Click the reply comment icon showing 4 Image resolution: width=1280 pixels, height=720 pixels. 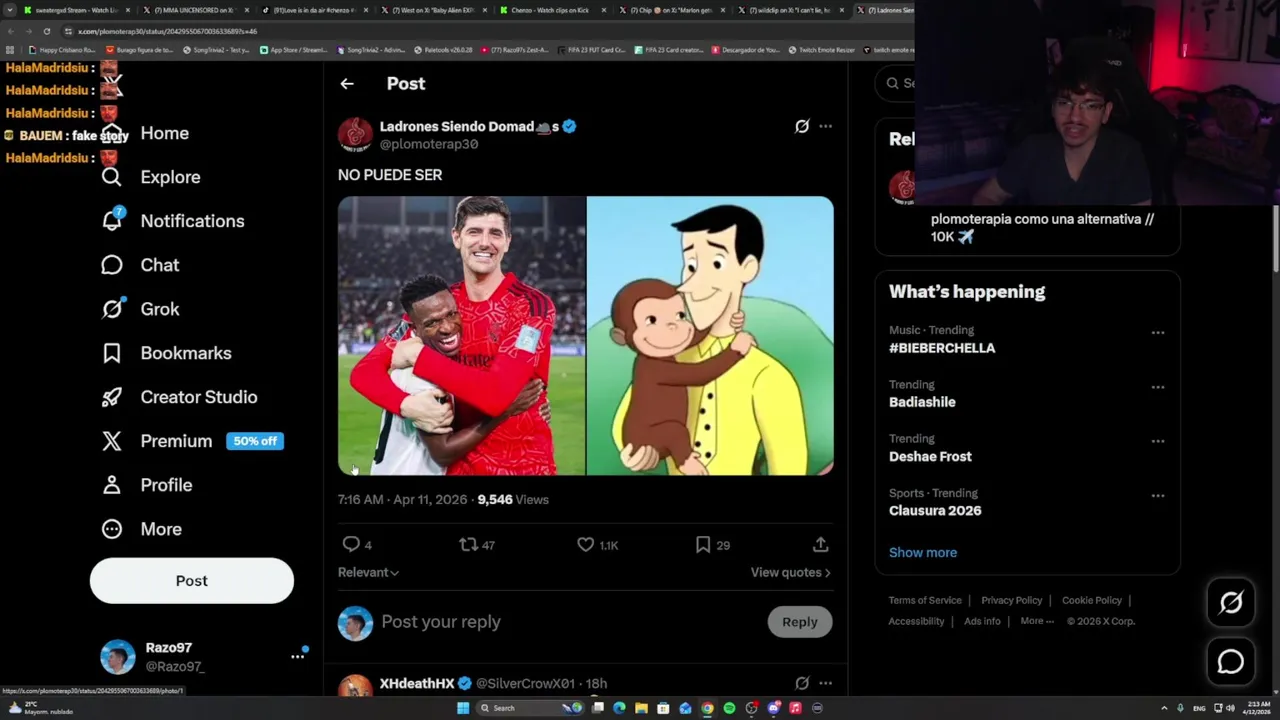point(351,544)
